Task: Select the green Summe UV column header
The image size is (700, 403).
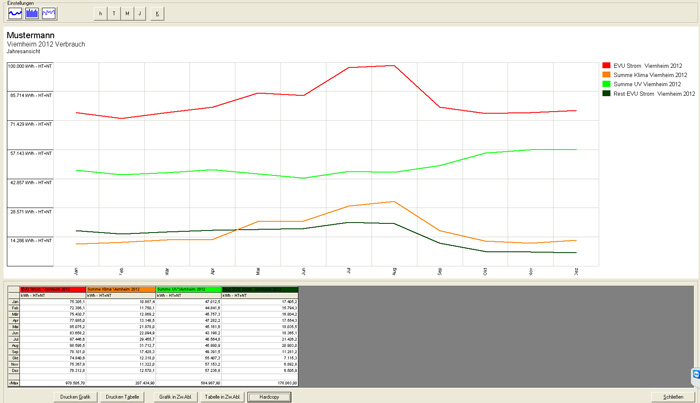Action: [192, 289]
